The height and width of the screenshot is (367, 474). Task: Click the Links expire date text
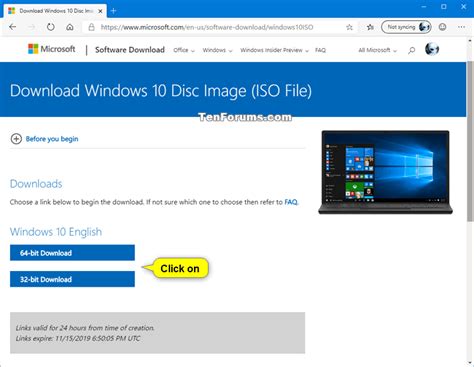click(78, 338)
